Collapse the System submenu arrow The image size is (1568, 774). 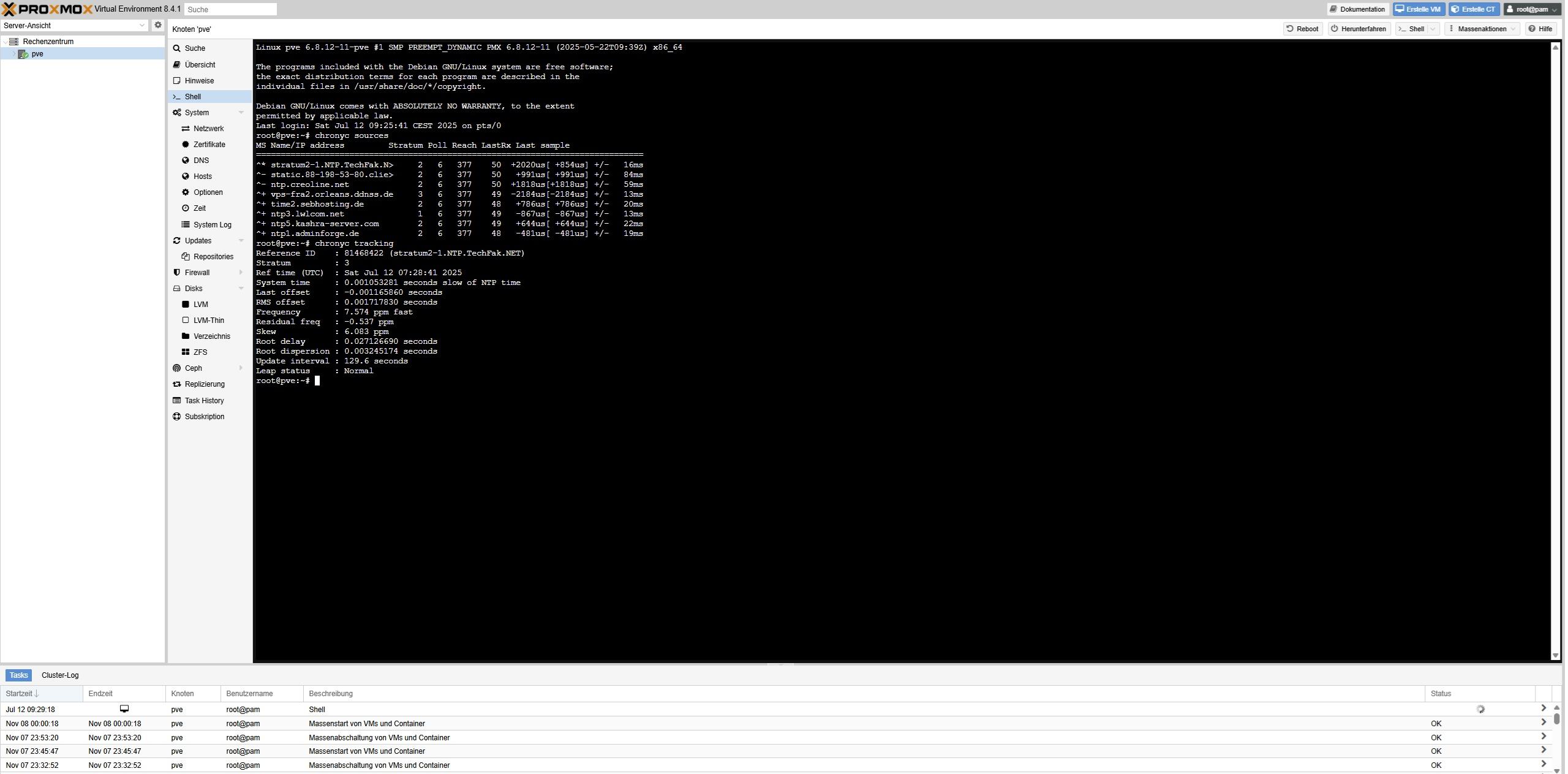(x=241, y=113)
